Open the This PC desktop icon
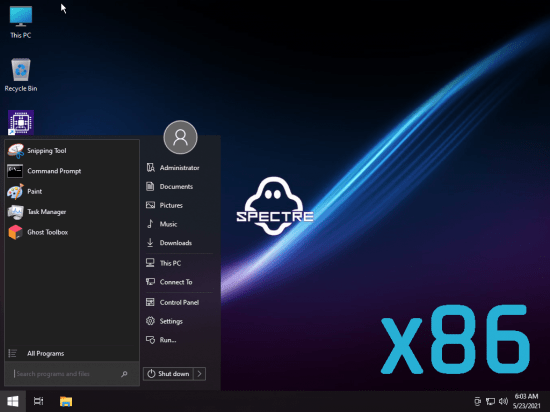The height and width of the screenshot is (412, 550). pyautogui.click(x=21, y=22)
